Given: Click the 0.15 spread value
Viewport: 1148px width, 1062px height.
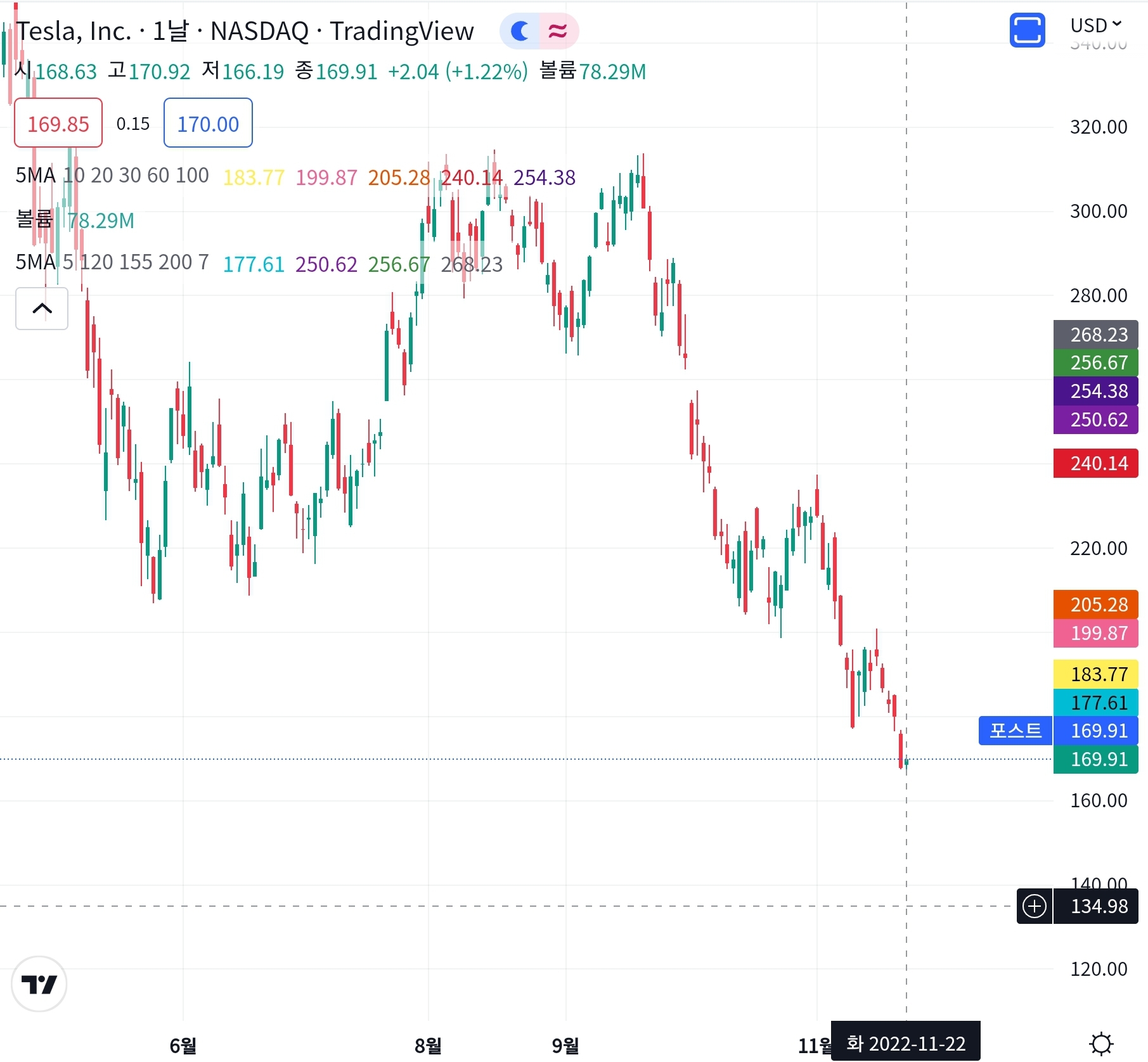Looking at the screenshot, I should 133,124.
